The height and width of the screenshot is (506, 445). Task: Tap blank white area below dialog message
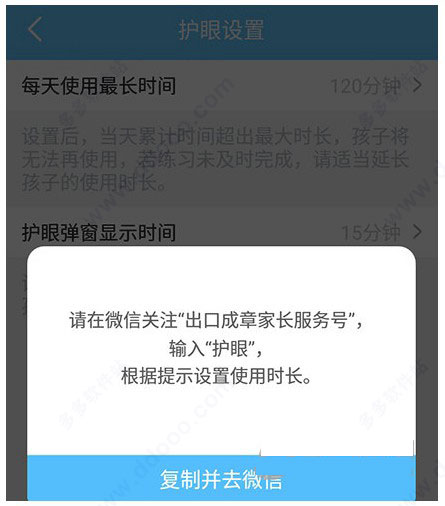(x=221, y=420)
